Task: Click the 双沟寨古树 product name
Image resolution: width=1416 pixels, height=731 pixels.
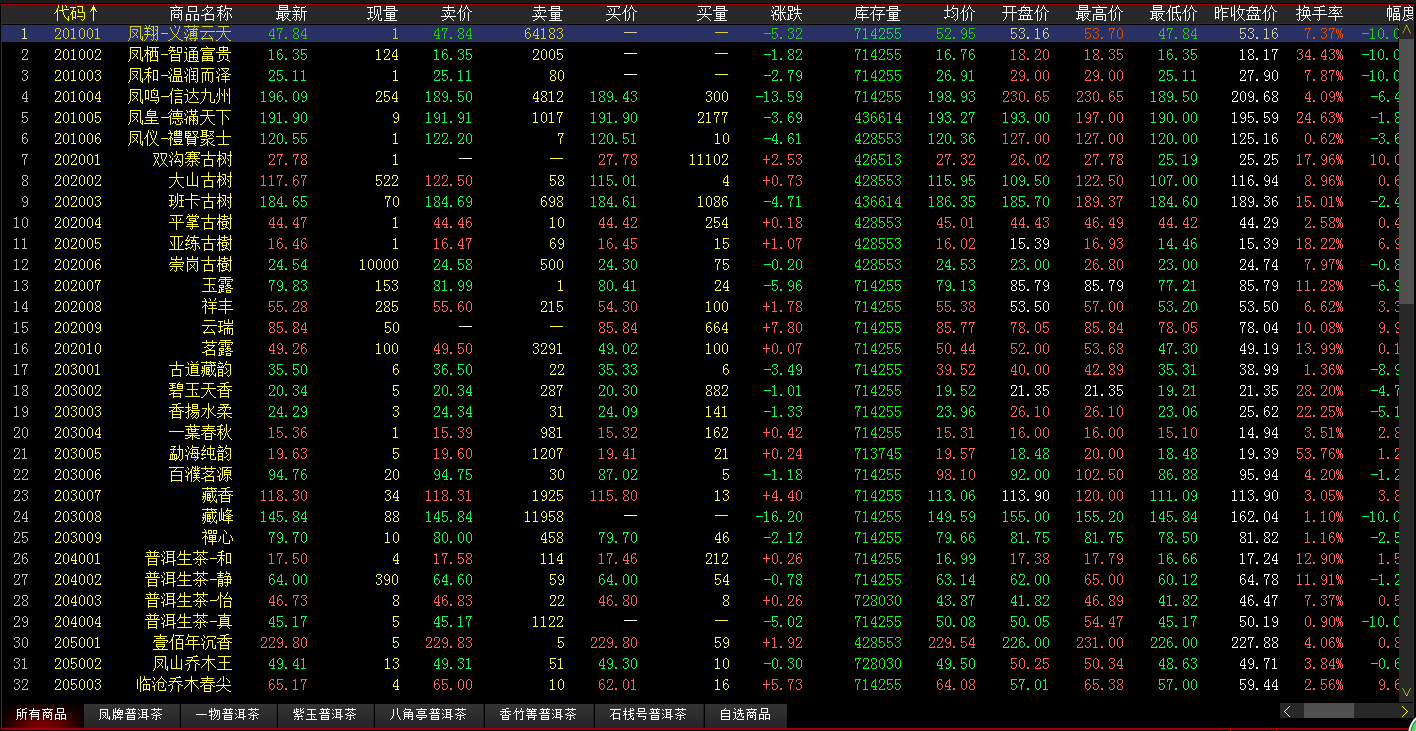Action: point(193,160)
